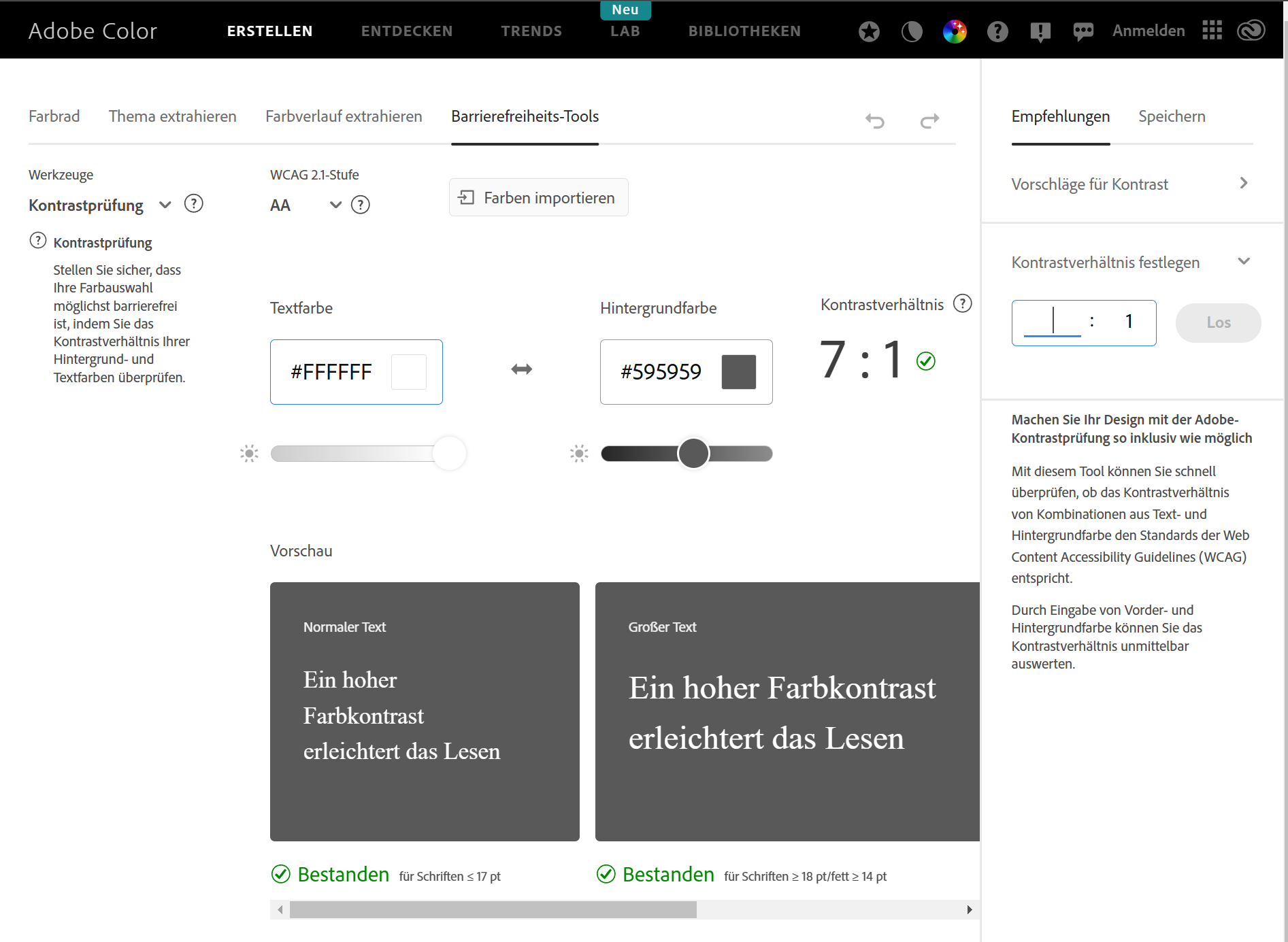Image resolution: width=1288 pixels, height=942 pixels.
Task: Click brightness icon of Hintergrundfarbe slider
Action: click(x=579, y=454)
